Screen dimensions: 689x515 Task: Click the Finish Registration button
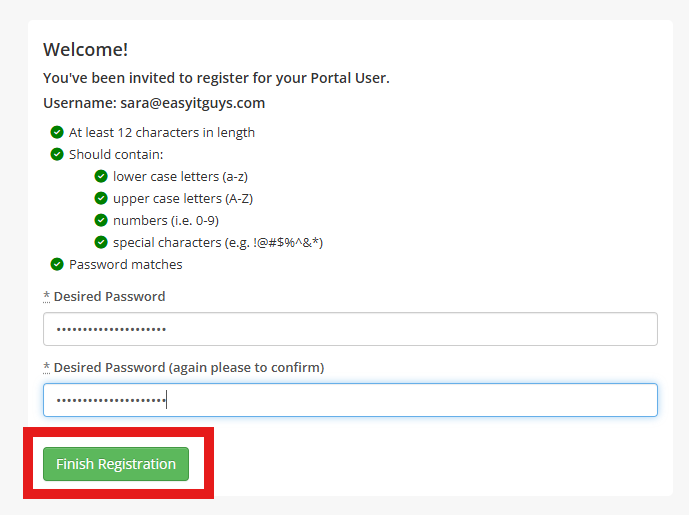[116, 464]
